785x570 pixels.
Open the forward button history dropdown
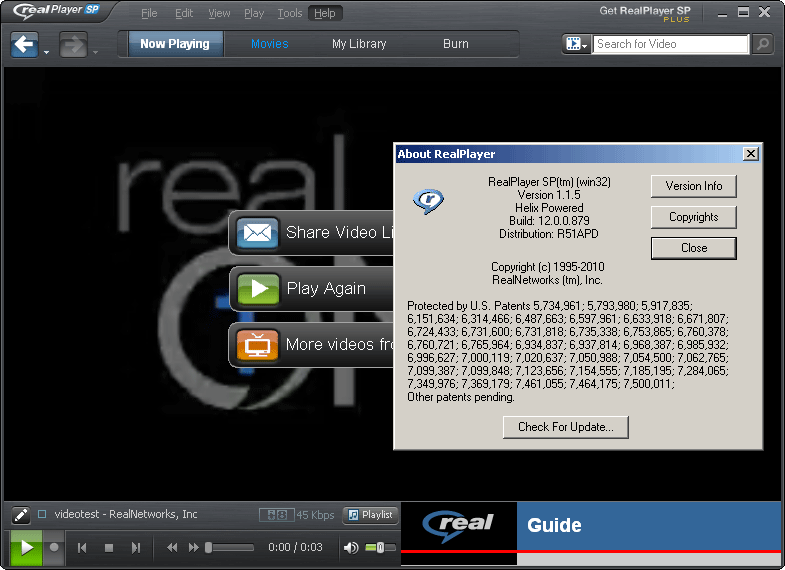pyautogui.click(x=95, y=52)
